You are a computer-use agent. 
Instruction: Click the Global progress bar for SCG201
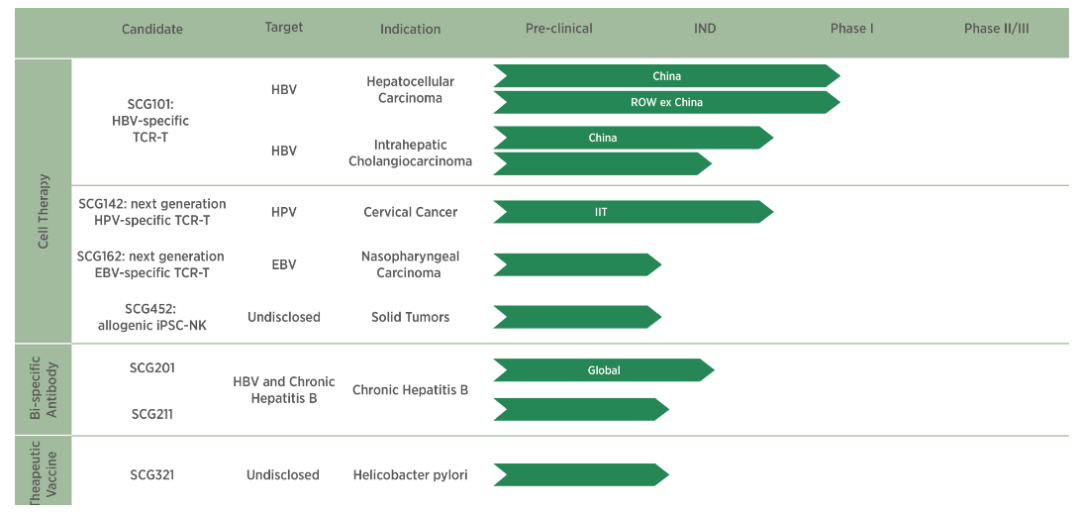pos(603,370)
